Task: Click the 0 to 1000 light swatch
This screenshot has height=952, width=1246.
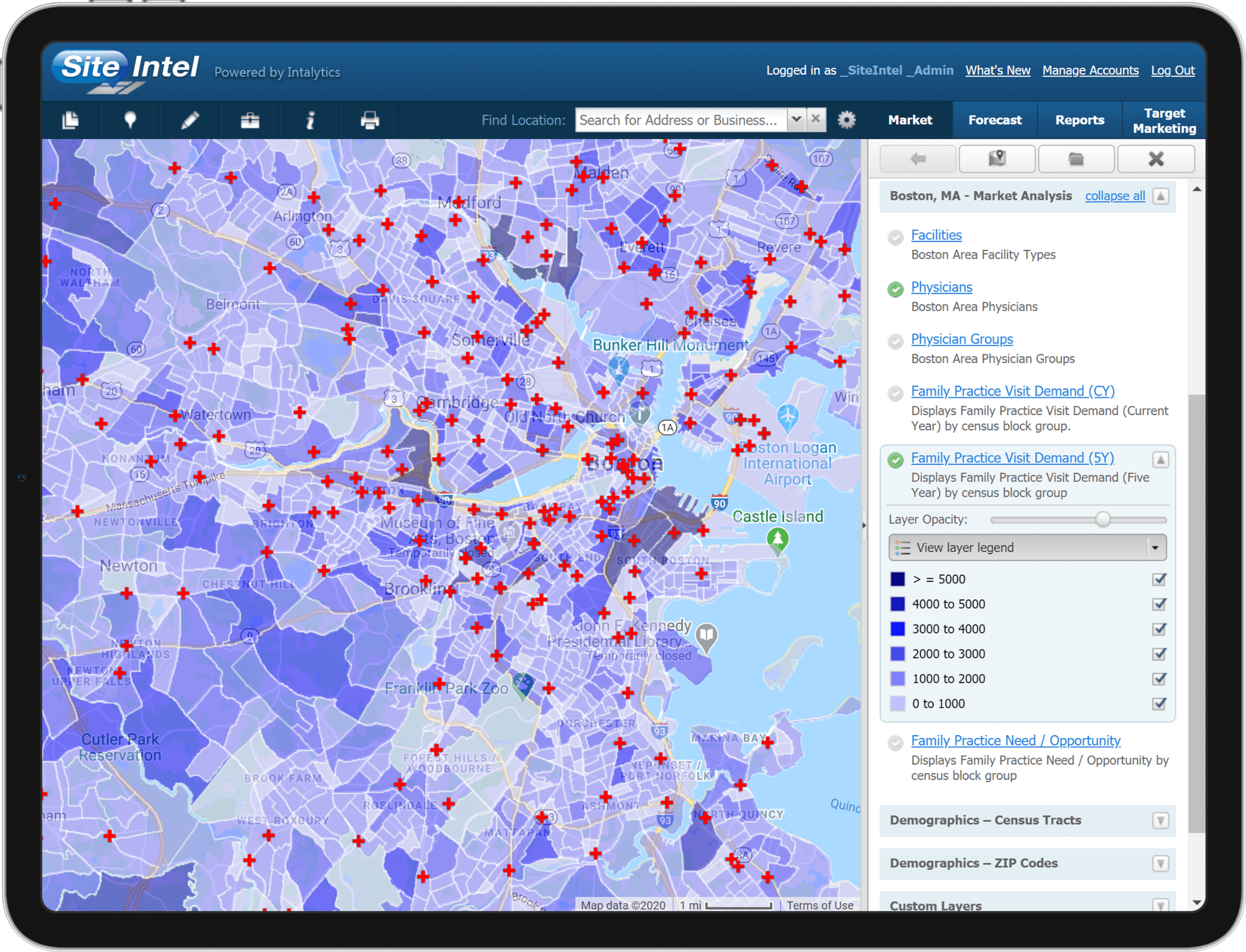Action: click(x=897, y=704)
